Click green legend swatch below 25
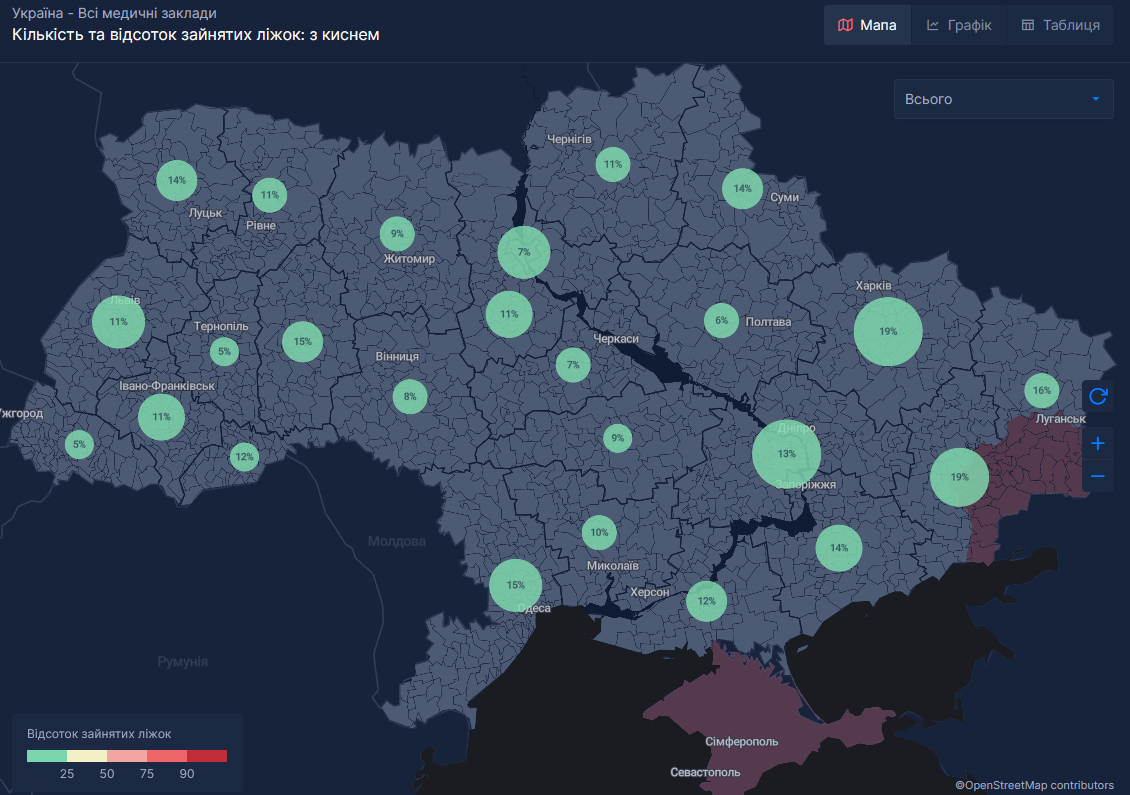The width and height of the screenshot is (1130, 795). [x=47, y=756]
